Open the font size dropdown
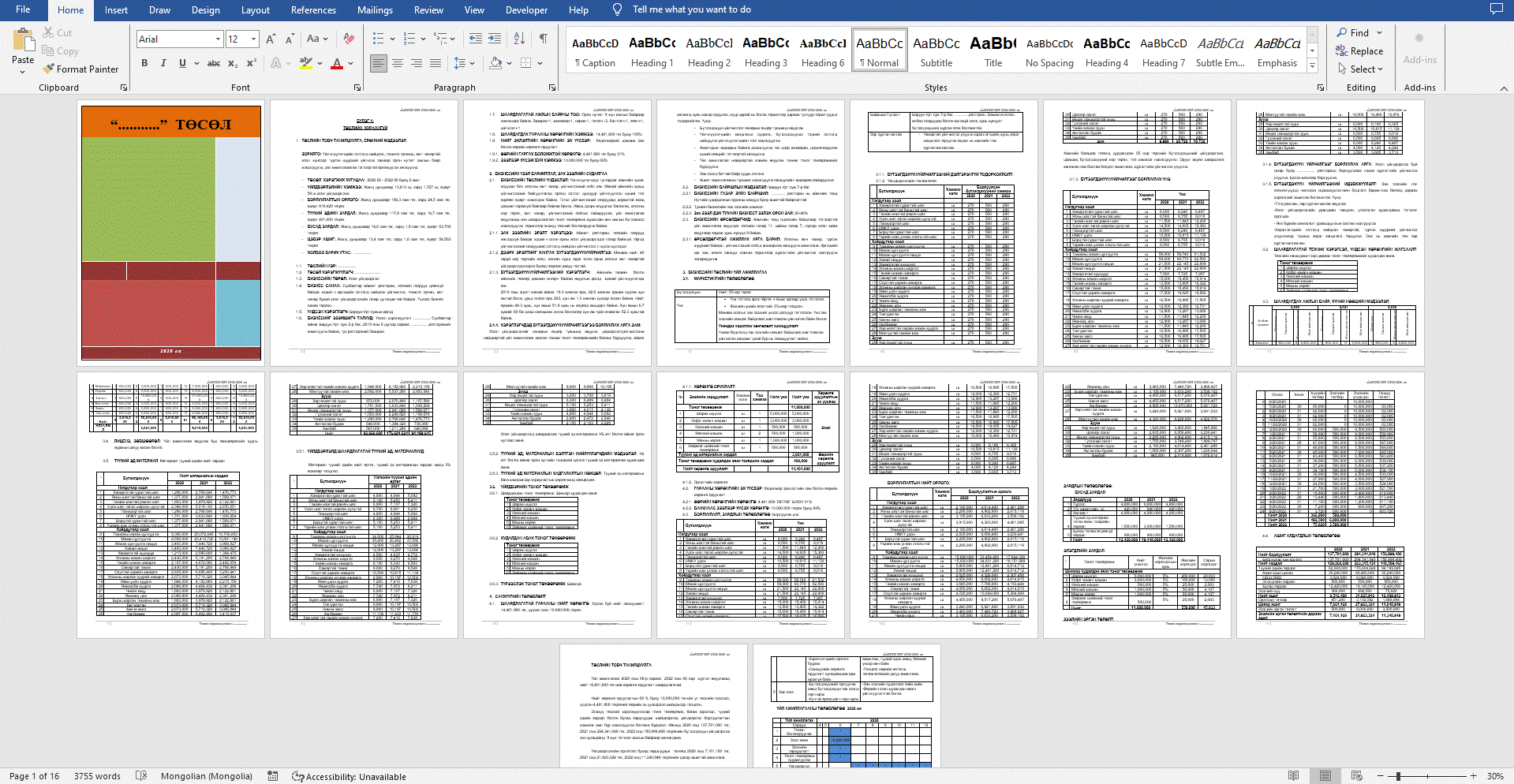1514x784 pixels. click(x=253, y=39)
